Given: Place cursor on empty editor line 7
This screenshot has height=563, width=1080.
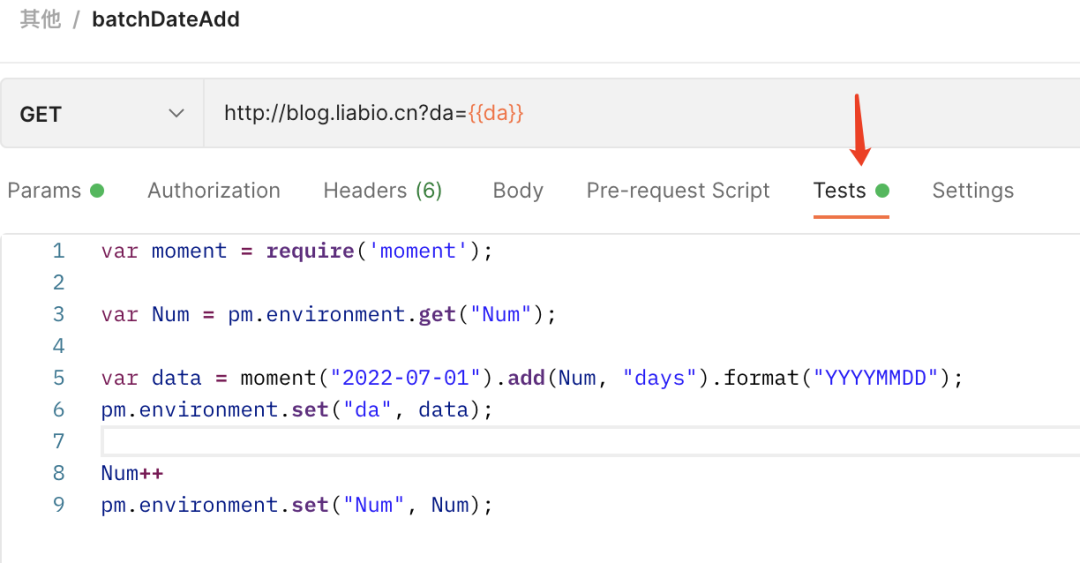Looking at the screenshot, I should pyautogui.click(x=500, y=441).
